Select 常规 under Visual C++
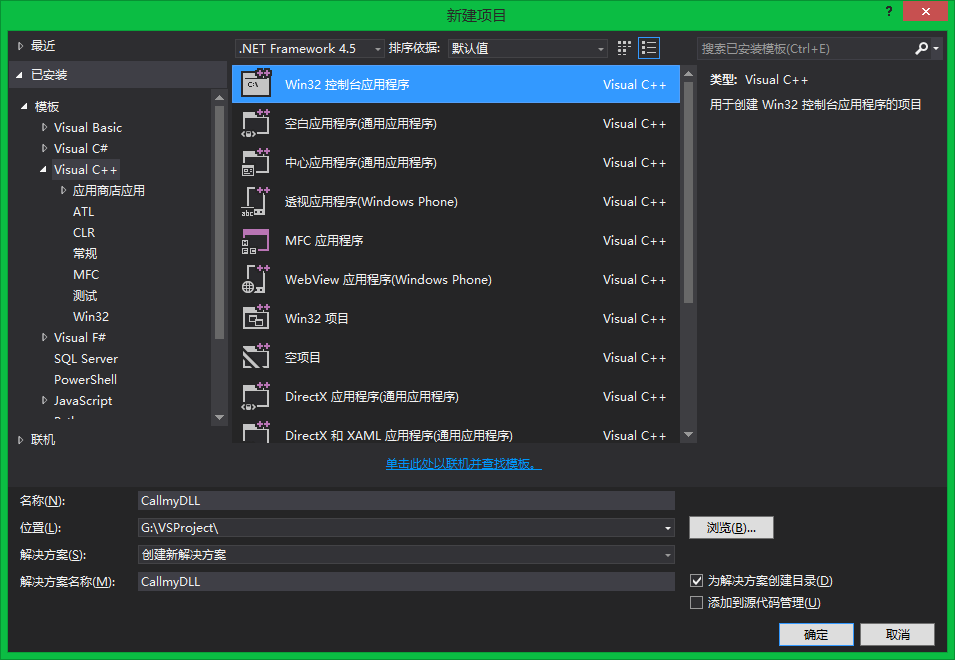Viewport: 955px width, 660px height. point(85,253)
